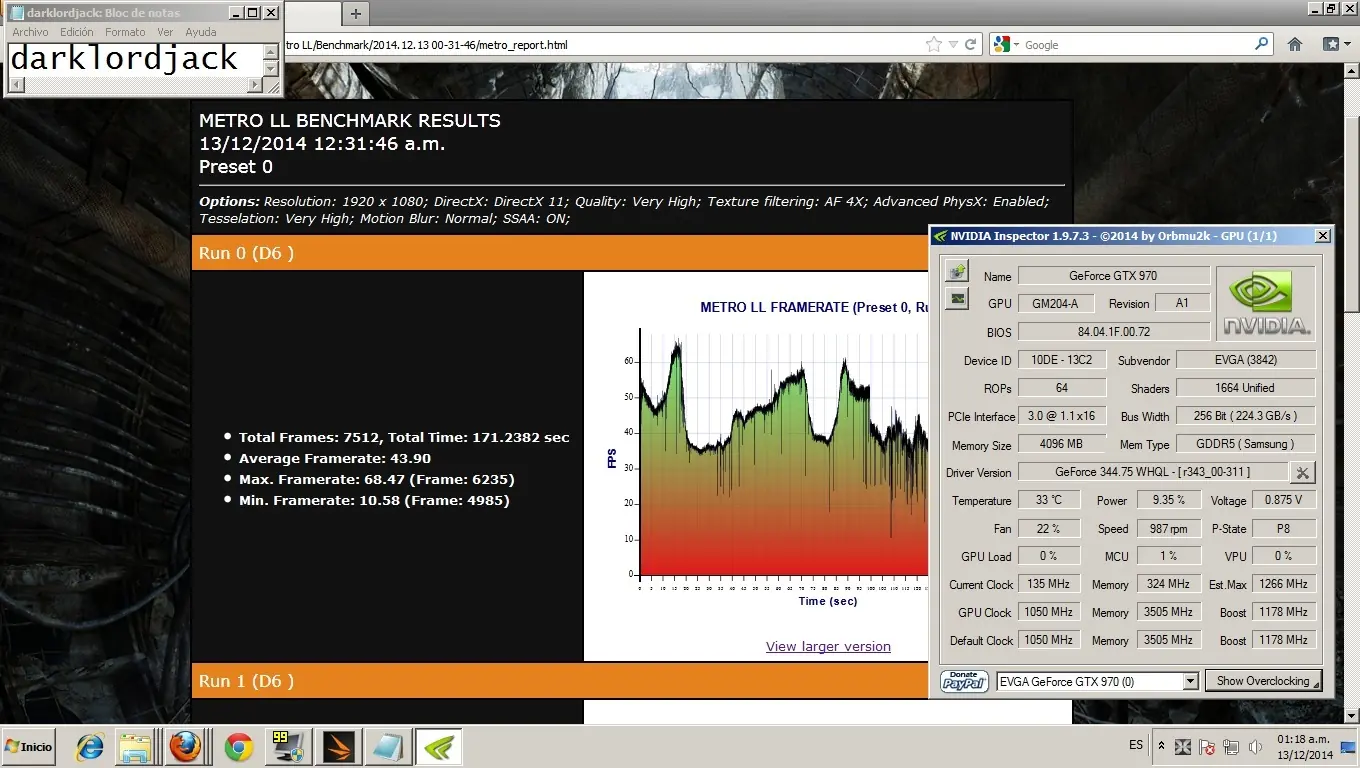
Task: Open the orange arrow app on the taskbar
Action: point(337,747)
